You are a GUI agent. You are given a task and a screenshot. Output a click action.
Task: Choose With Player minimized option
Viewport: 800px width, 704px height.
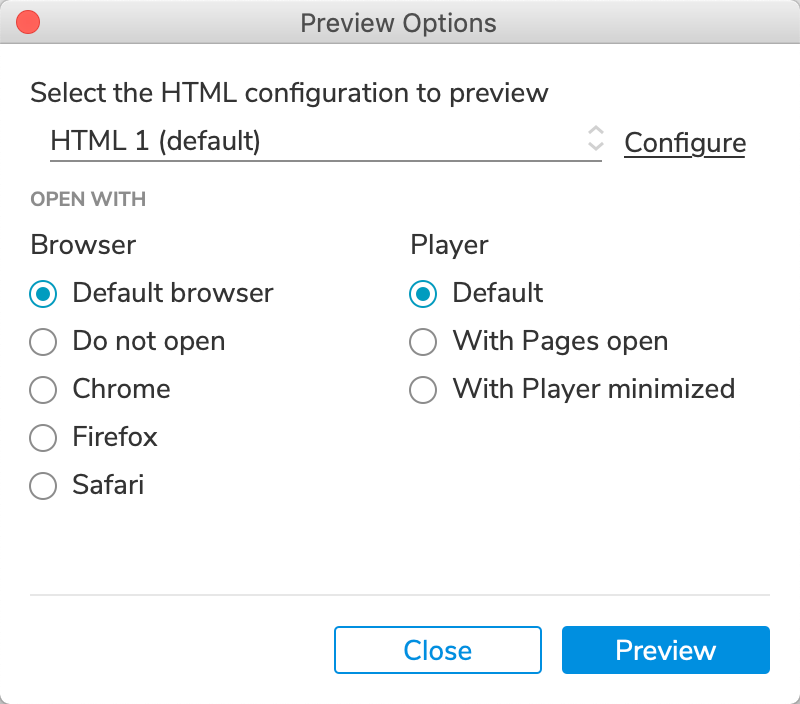423,389
